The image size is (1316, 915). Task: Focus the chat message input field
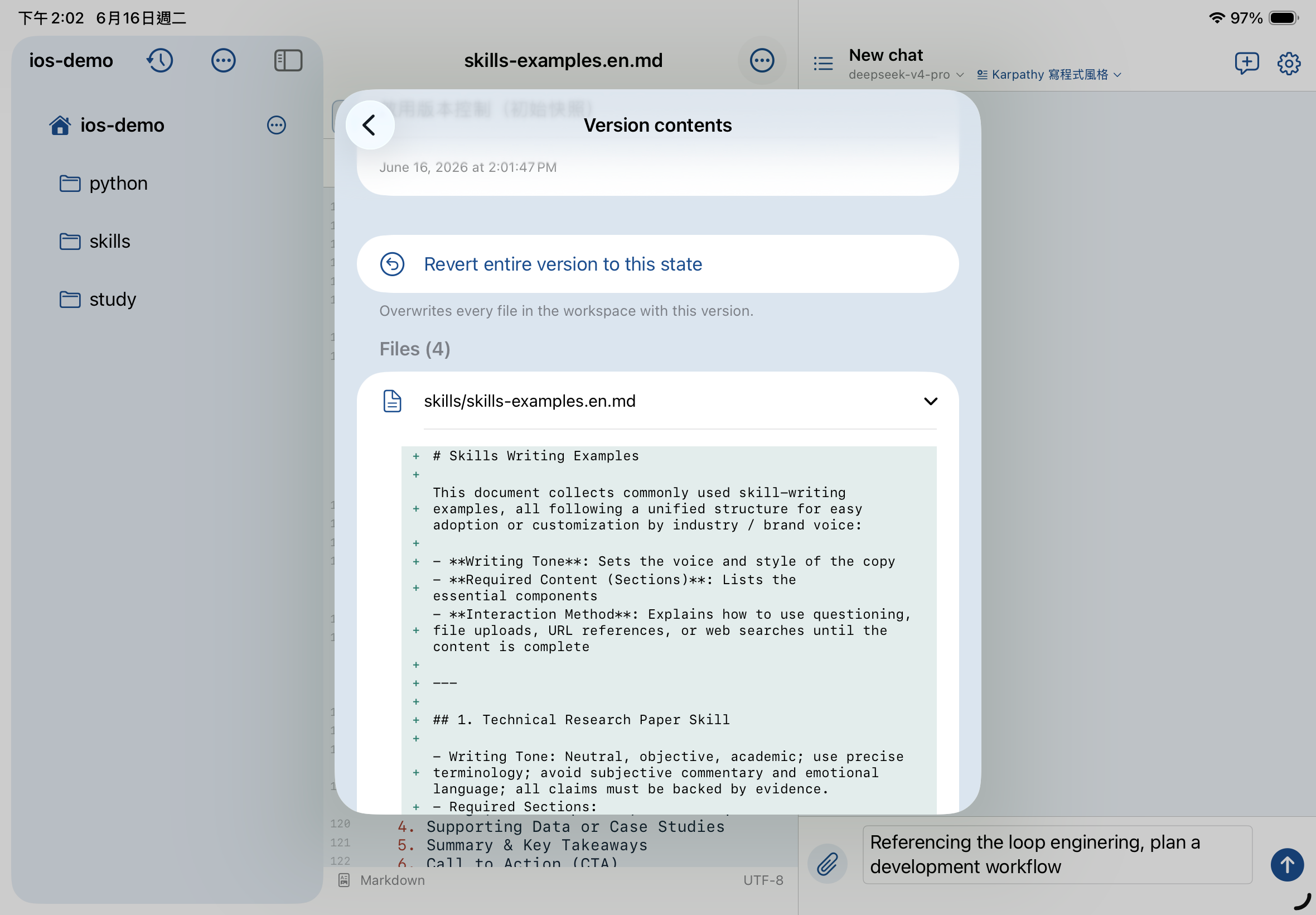click(x=1057, y=854)
